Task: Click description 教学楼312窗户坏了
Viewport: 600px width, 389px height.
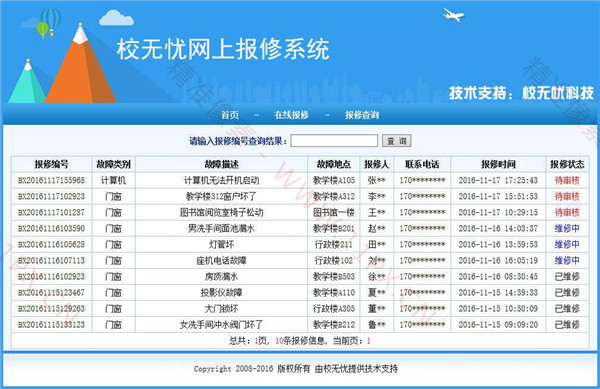Action: (222, 196)
